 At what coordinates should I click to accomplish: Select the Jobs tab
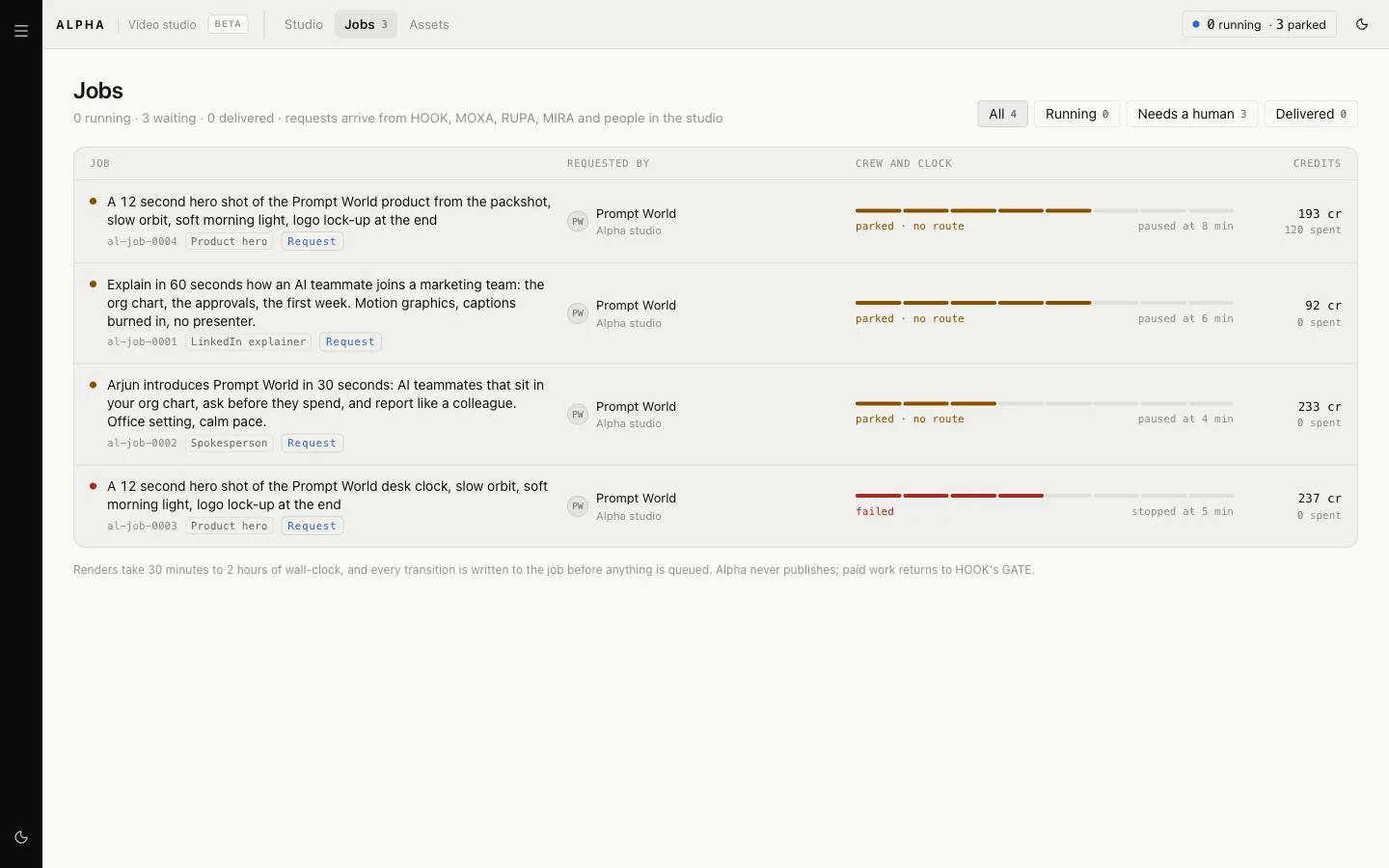366,24
